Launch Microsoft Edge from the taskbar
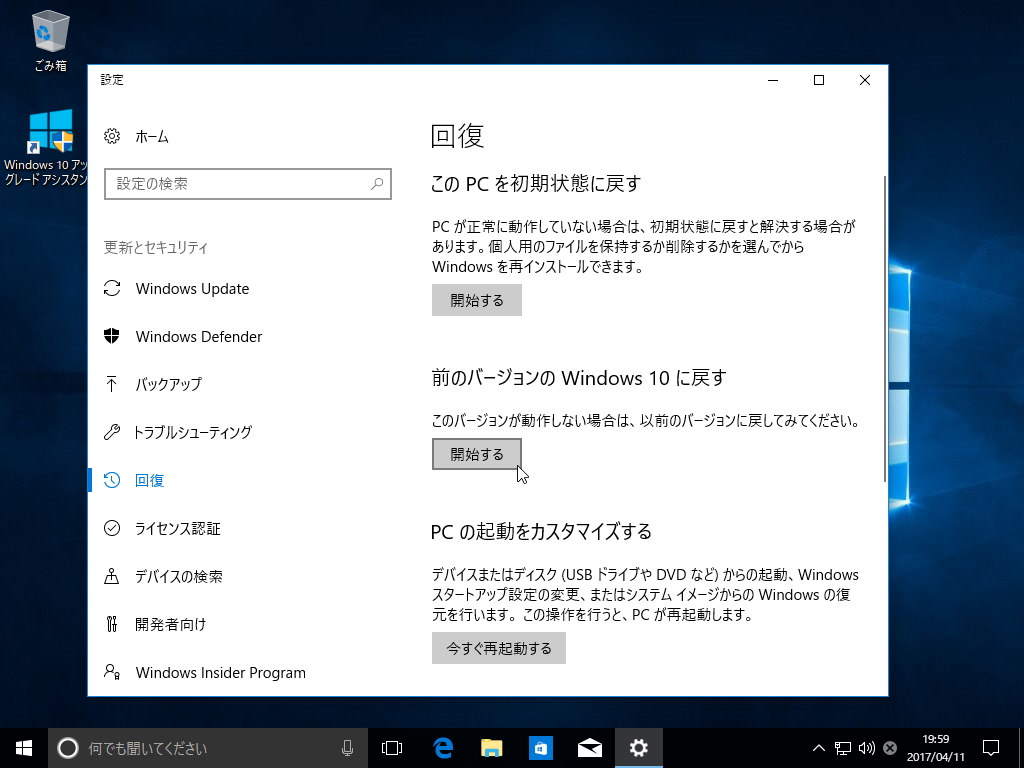This screenshot has height=768, width=1024. [441, 747]
